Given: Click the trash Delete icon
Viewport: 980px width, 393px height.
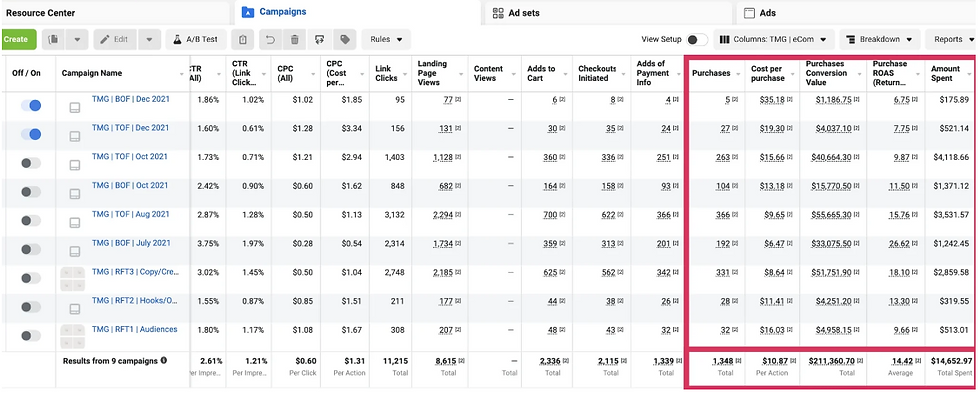Looking at the screenshot, I should coord(294,39).
